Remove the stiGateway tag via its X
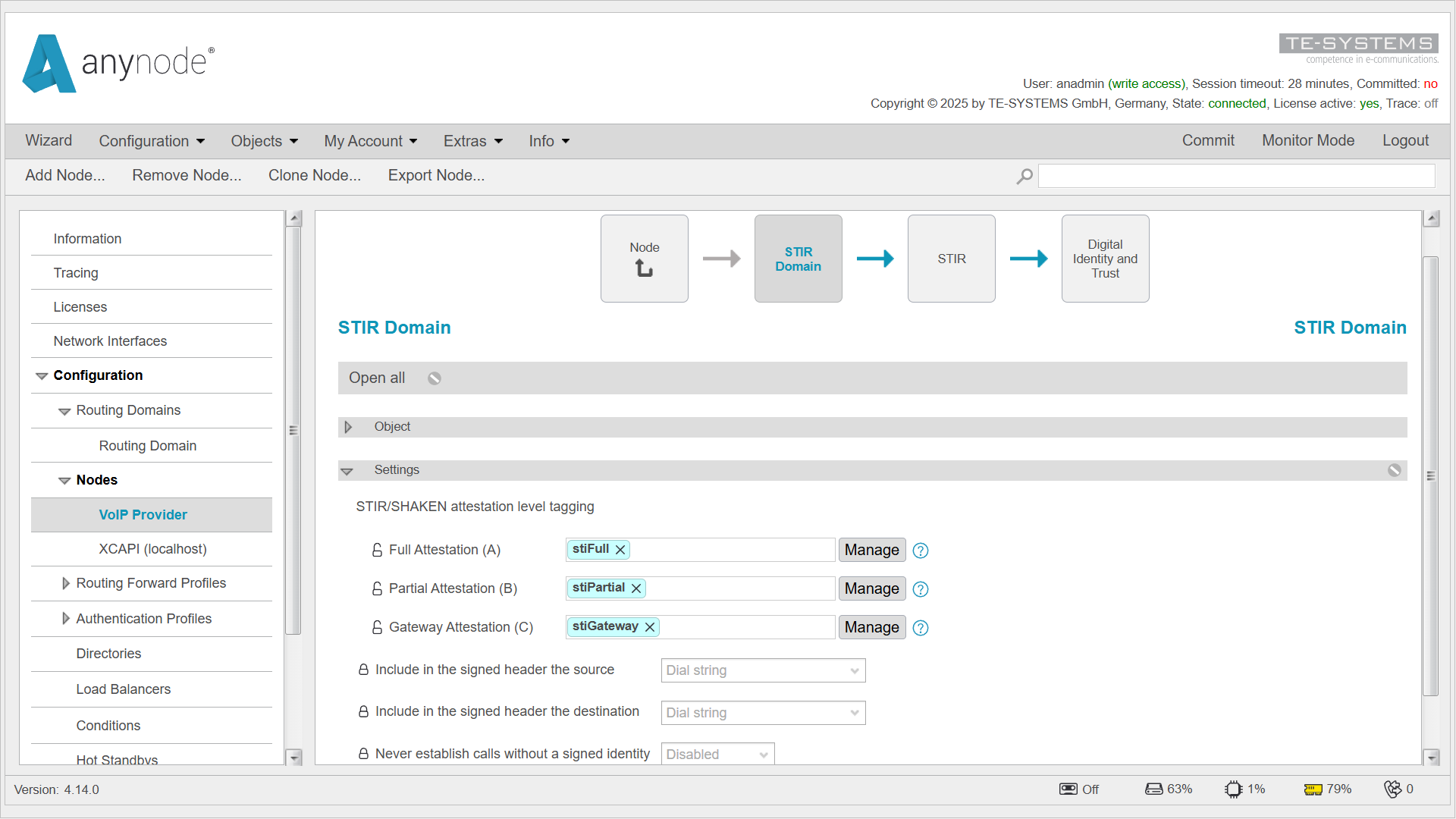 (x=649, y=627)
